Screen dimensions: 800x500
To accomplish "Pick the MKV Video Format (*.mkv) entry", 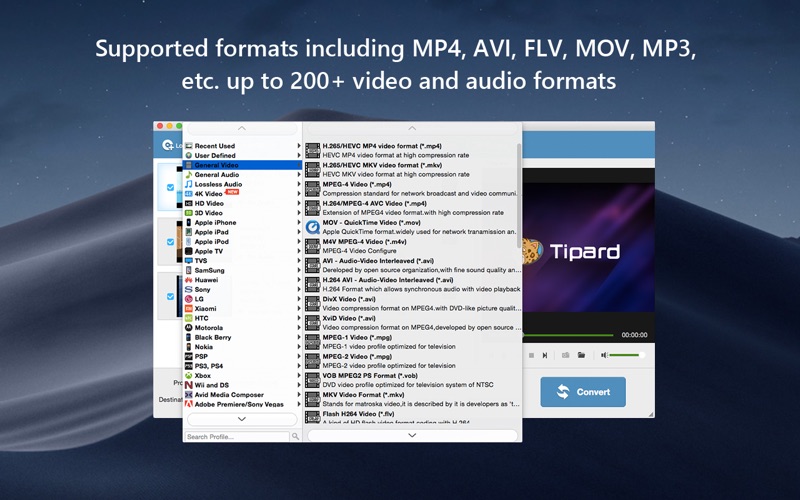I will [412, 399].
